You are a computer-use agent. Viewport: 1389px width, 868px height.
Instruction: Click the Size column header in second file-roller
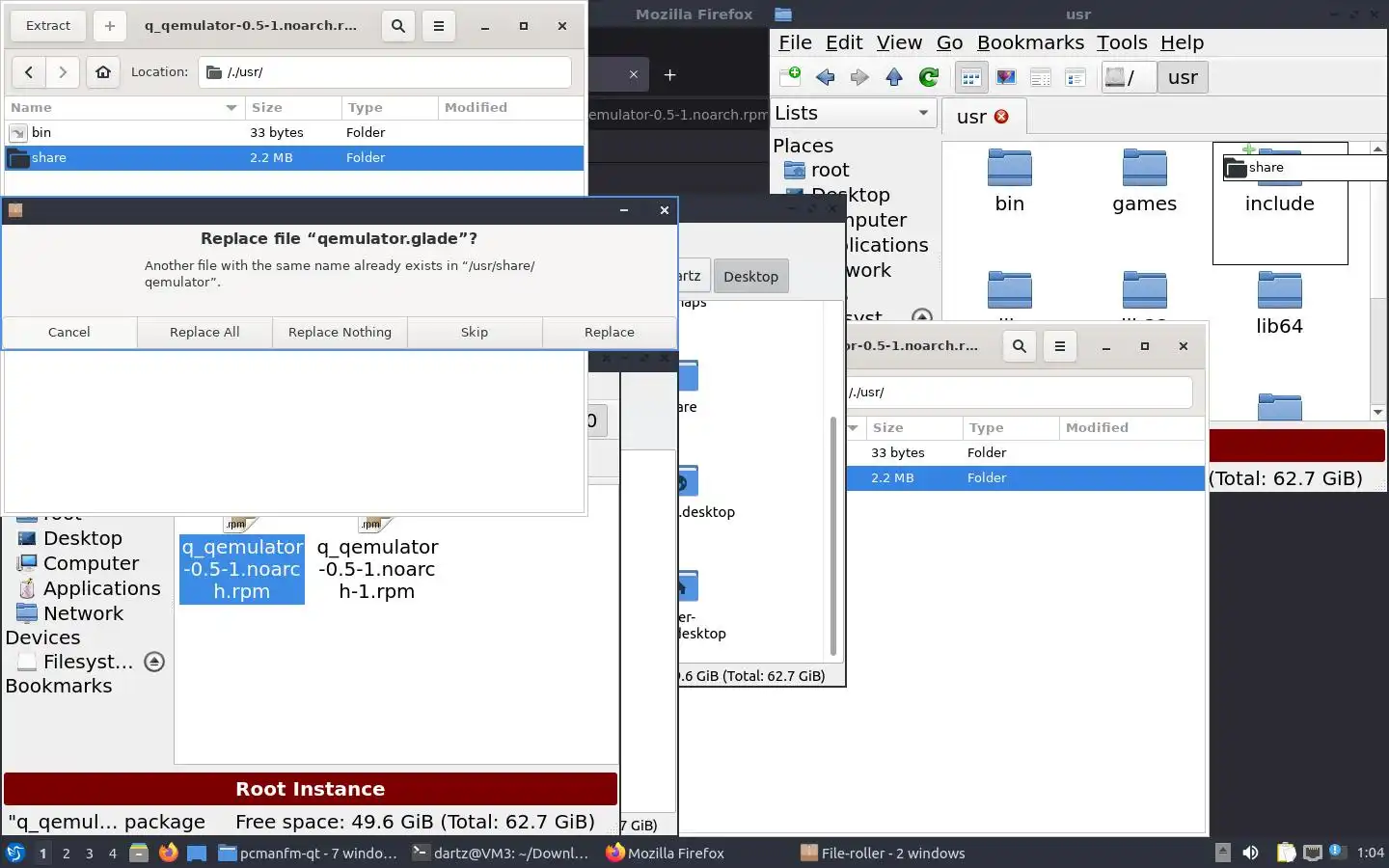click(x=914, y=427)
